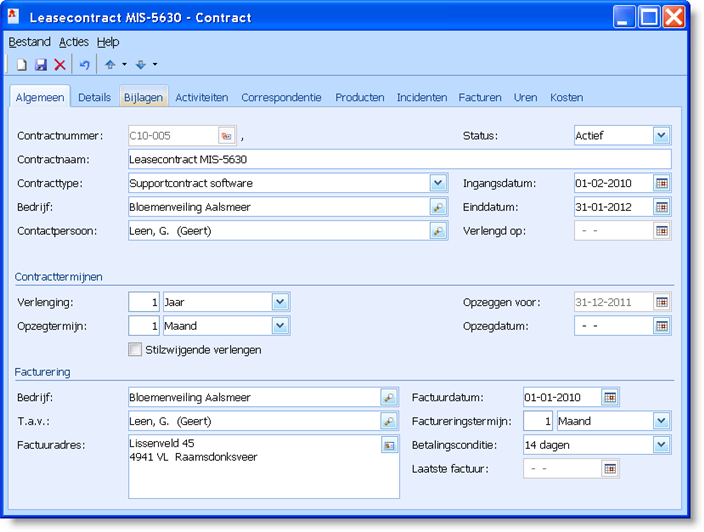
Task: Open calendar for Laatste factuur
Action: (610, 469)
